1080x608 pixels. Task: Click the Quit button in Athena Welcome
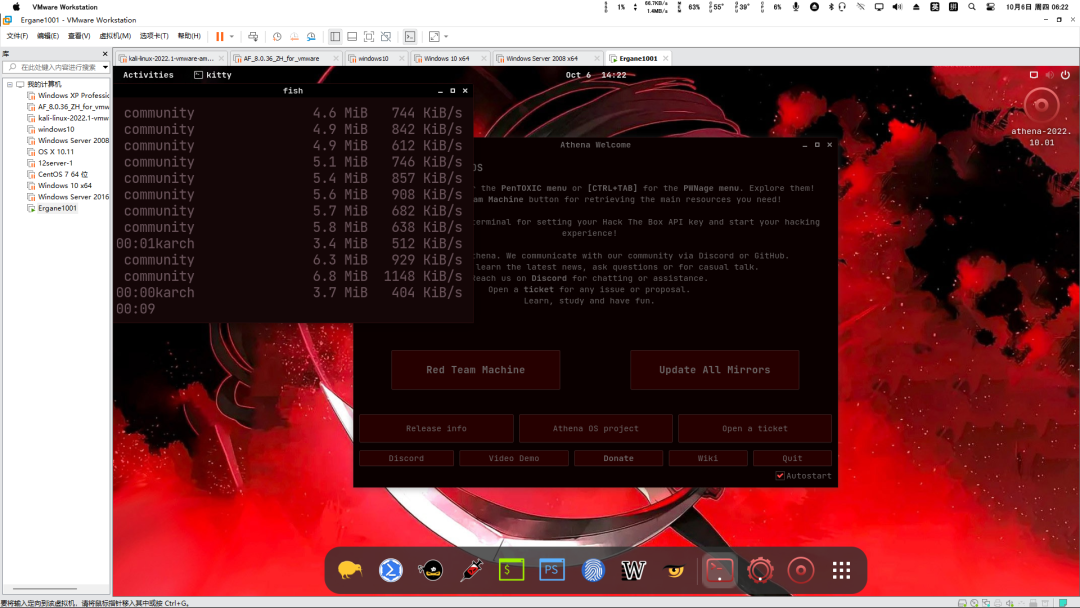click(792, 458)
